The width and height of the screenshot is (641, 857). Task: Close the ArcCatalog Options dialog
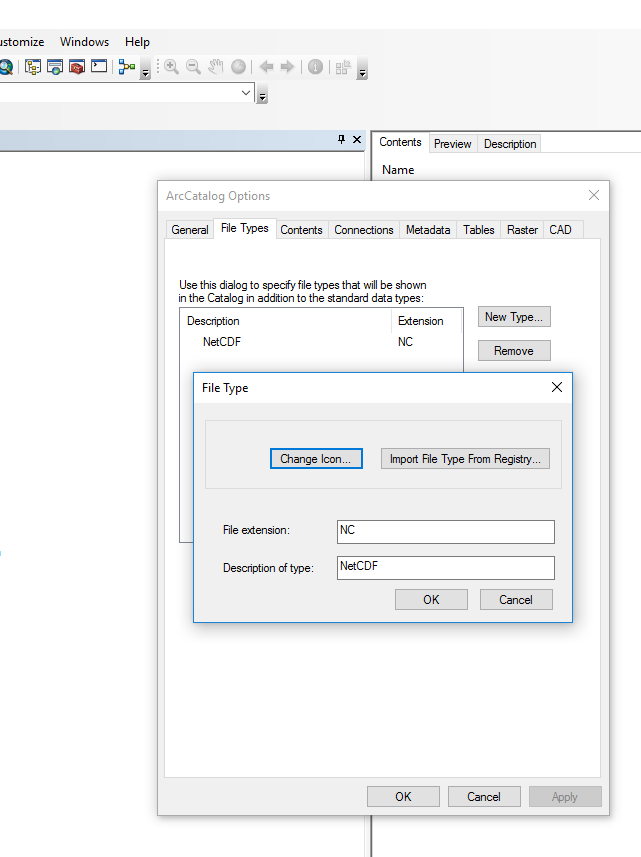(x=594, y=195)
